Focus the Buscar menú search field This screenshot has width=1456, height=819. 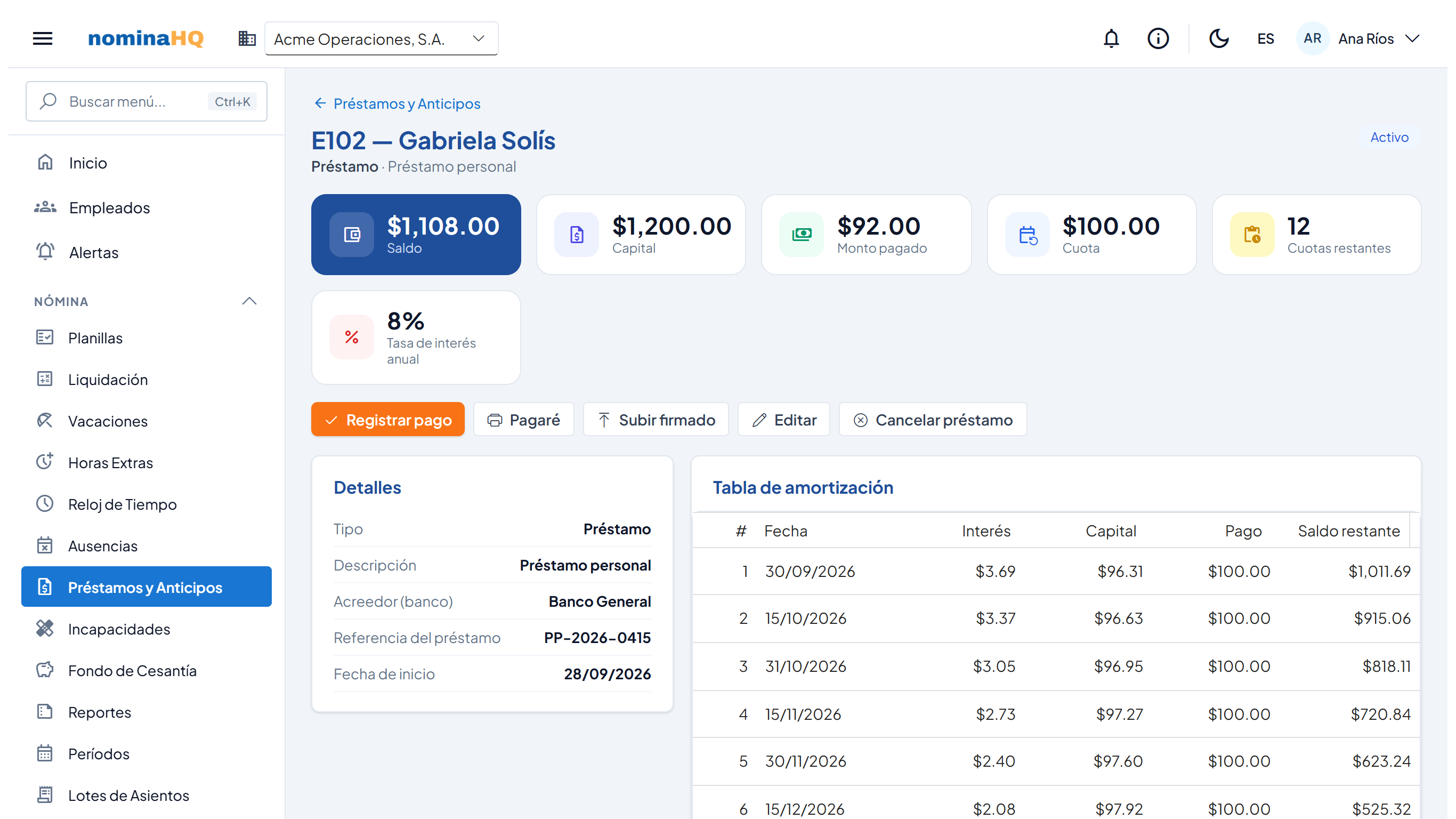tap(147, 101)
